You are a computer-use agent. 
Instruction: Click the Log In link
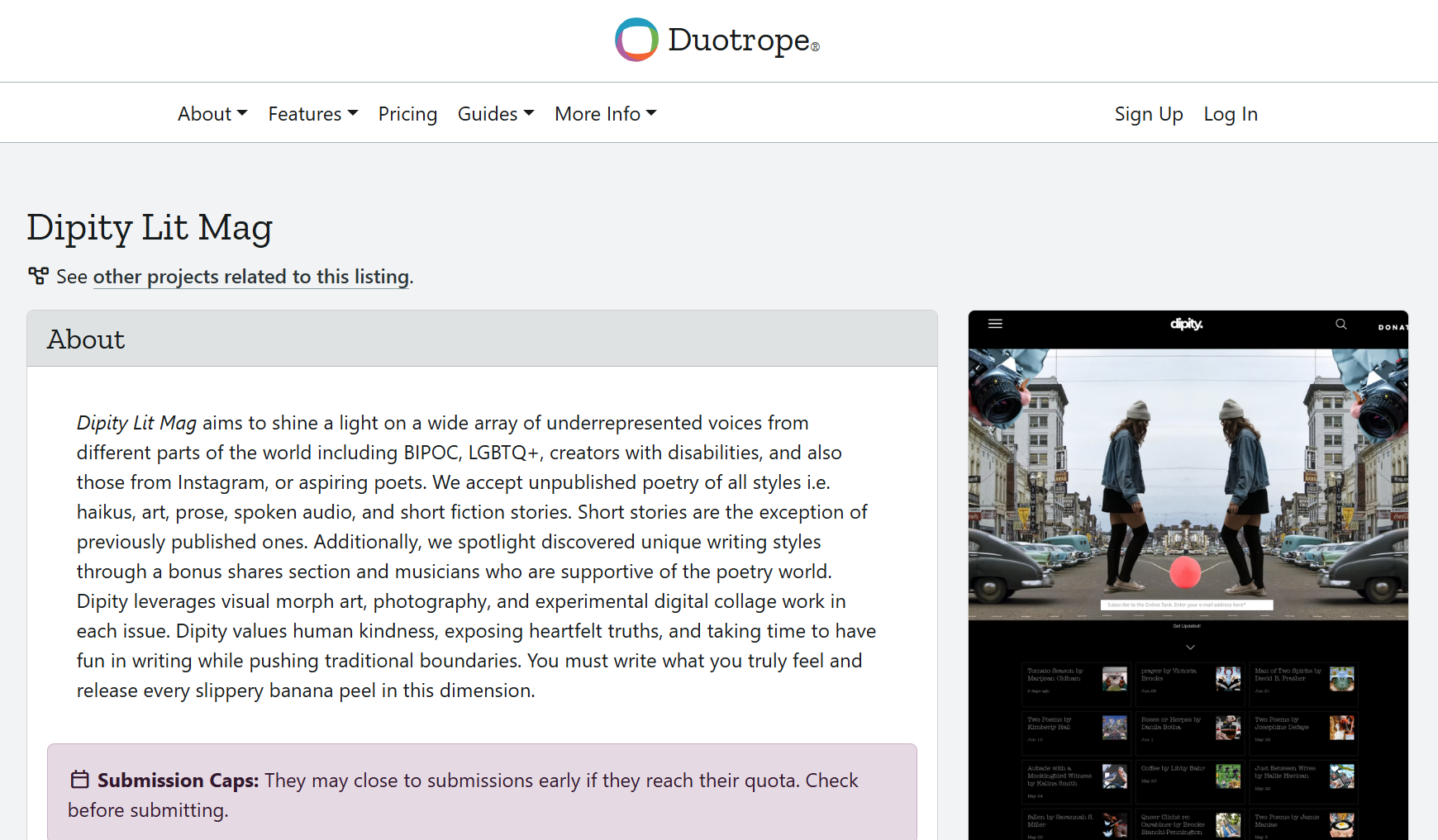(1231, 114)
